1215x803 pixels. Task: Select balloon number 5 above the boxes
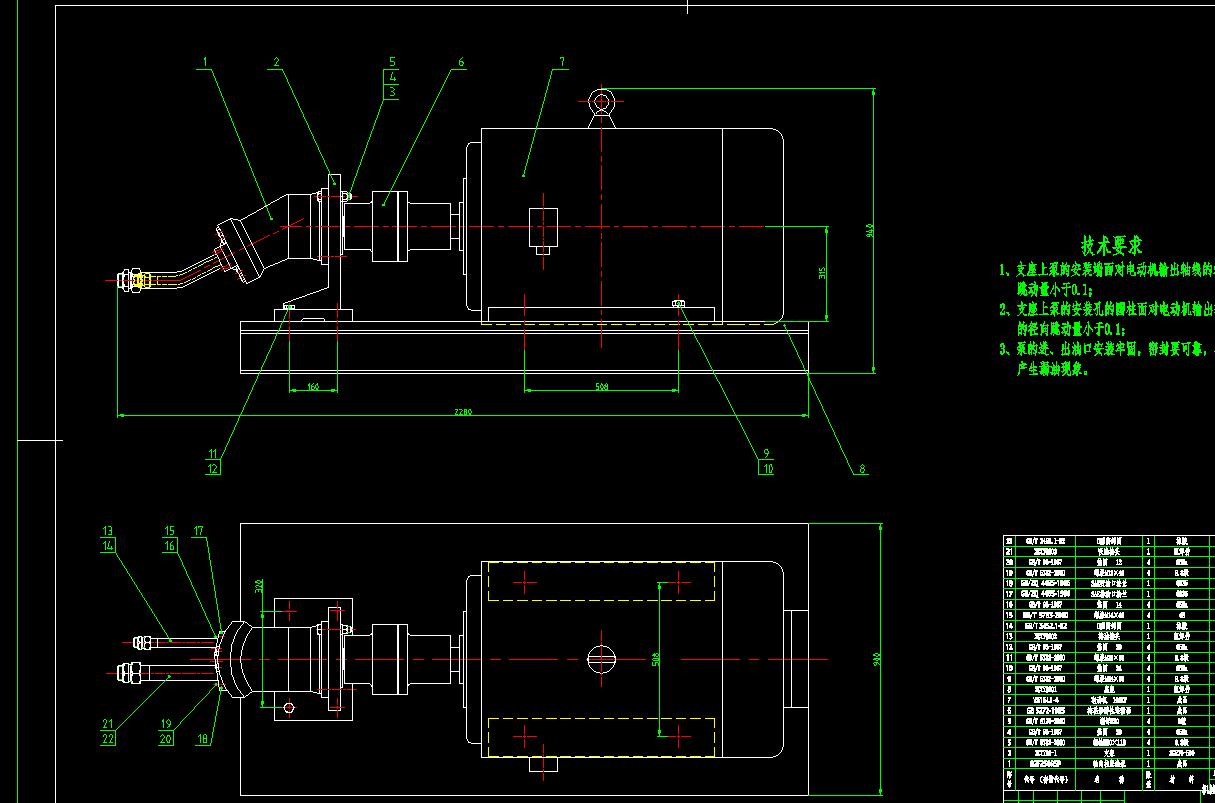(x=392, y=62)
